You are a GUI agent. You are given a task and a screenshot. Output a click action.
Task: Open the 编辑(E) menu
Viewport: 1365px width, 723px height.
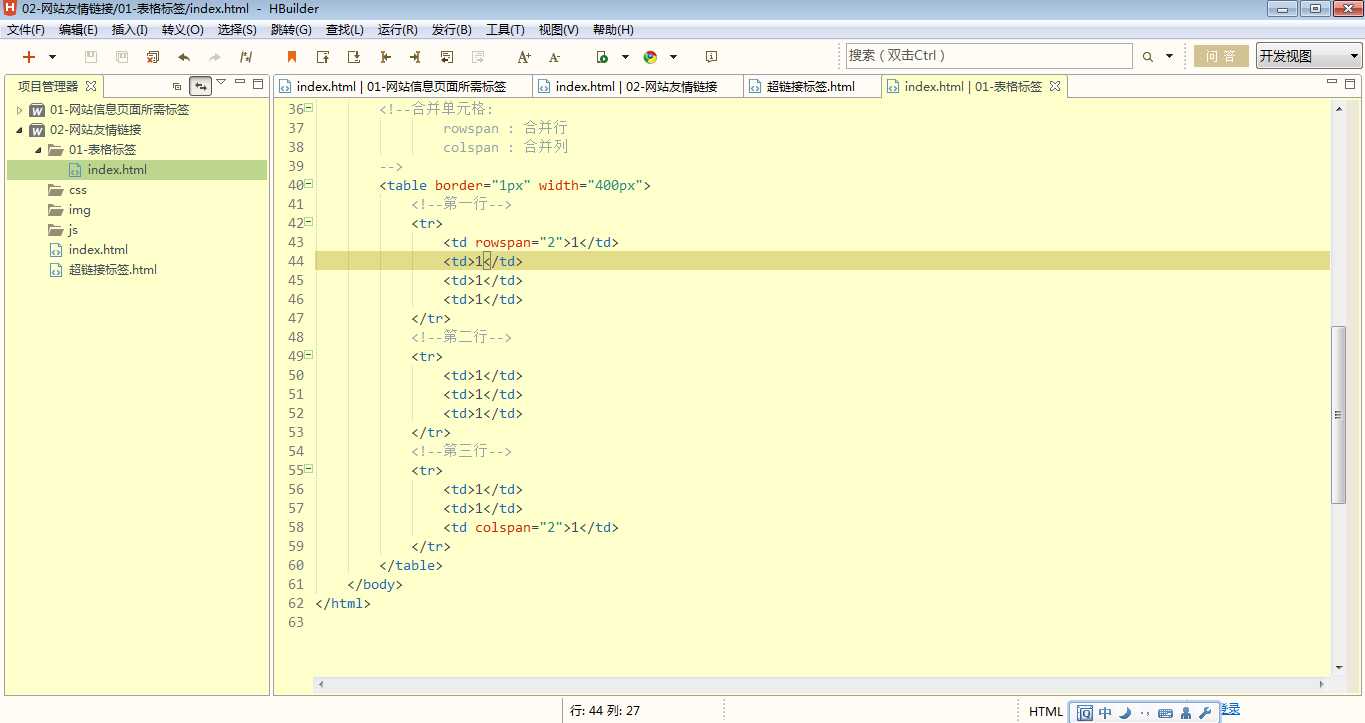(78, 30)
